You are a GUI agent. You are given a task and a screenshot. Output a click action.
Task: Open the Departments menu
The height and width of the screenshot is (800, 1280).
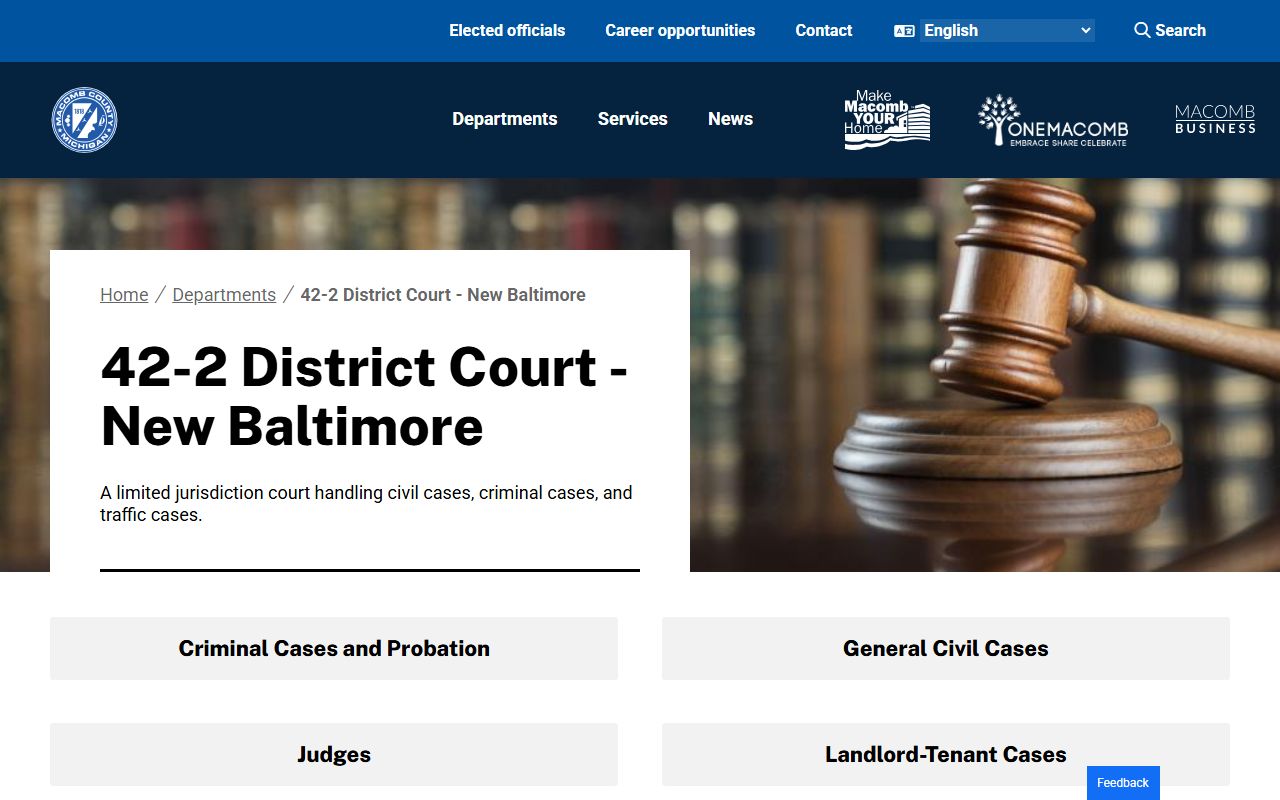pyautogui.click(x=505, y=119)
